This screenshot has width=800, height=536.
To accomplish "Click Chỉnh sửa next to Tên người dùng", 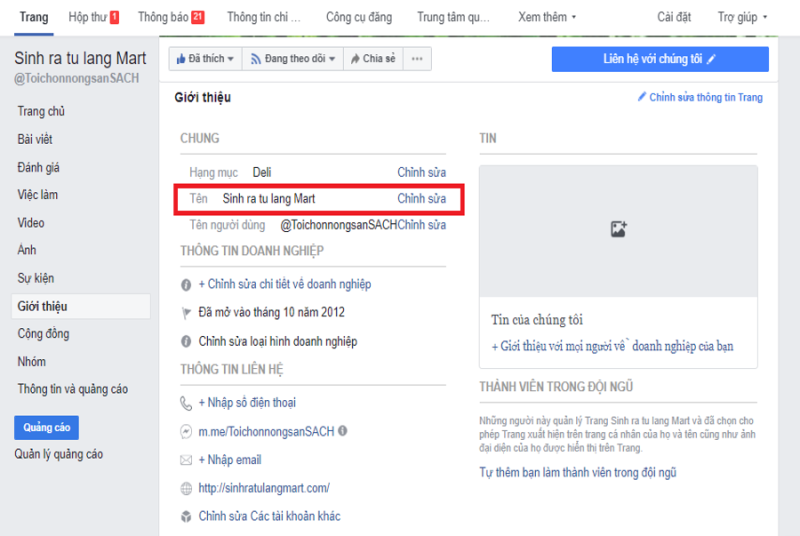I will tap(421, 225).
